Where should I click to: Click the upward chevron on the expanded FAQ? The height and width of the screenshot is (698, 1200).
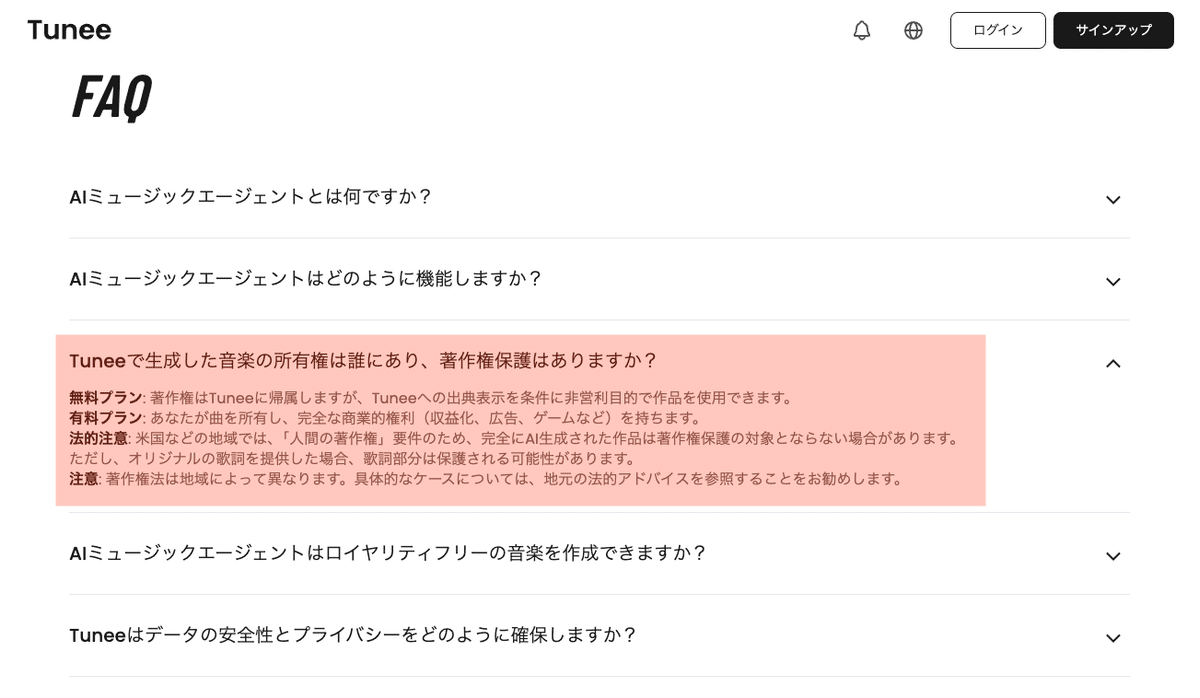[1113, 364]
